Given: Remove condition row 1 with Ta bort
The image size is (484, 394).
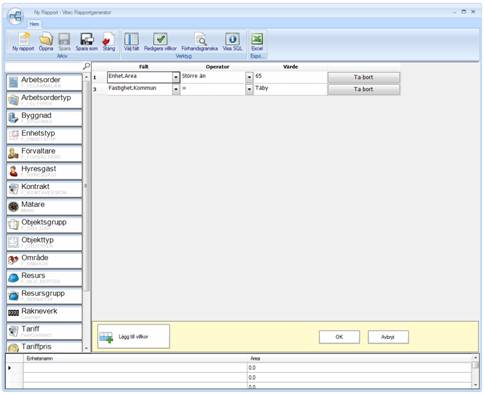Looking at the screenshot, I should click(x=363, y=77).
